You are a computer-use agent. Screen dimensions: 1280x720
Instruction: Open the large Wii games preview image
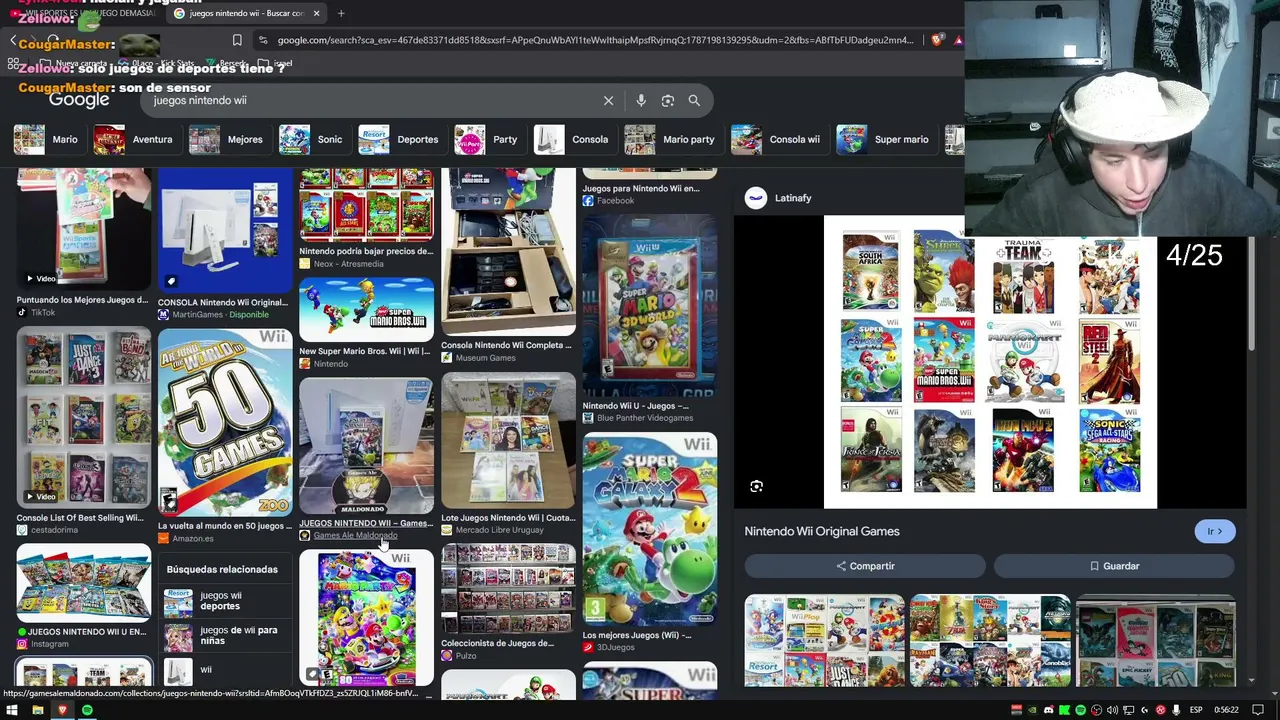990,362
